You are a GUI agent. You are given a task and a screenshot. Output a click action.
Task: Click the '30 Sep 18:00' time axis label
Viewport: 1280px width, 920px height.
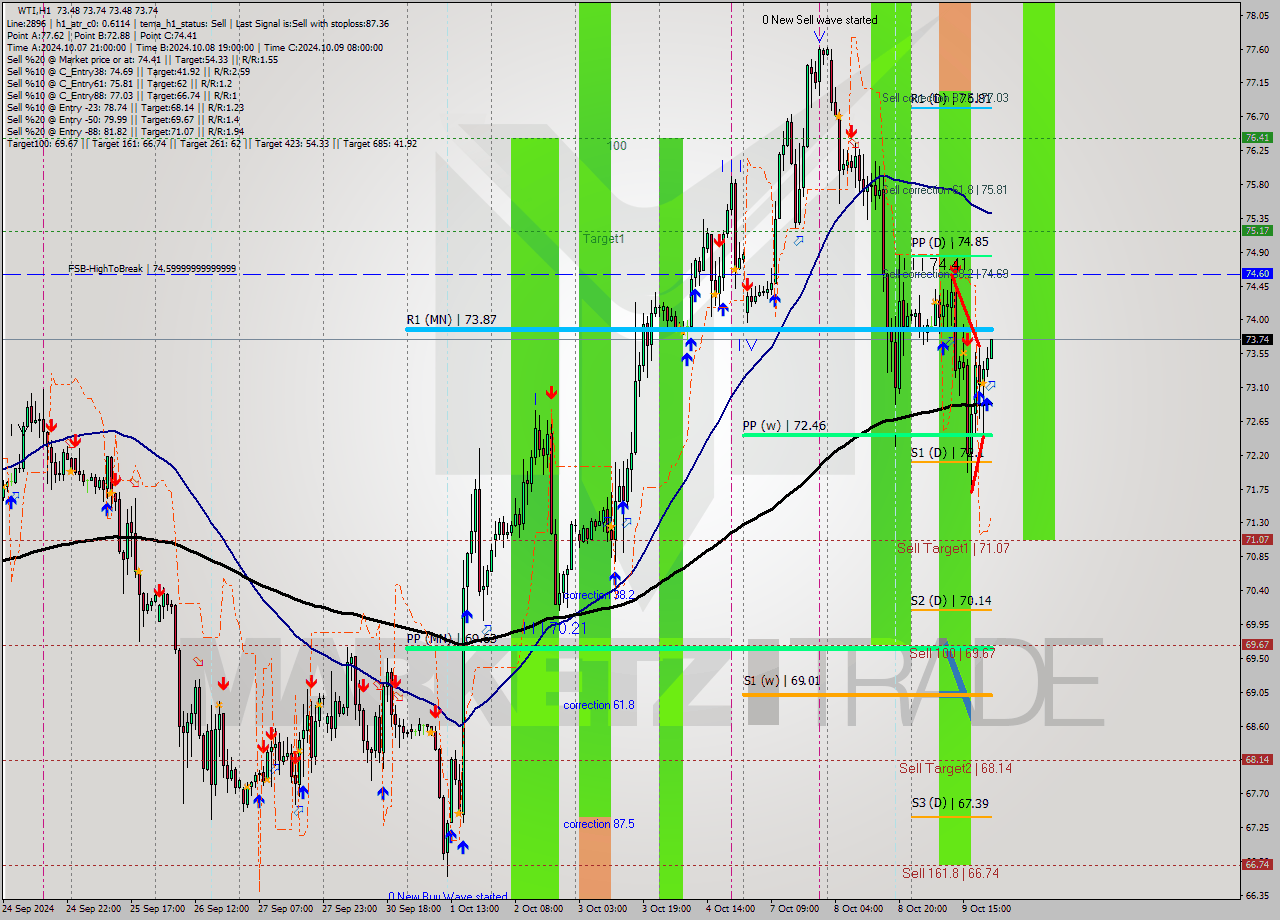point(413,909)
